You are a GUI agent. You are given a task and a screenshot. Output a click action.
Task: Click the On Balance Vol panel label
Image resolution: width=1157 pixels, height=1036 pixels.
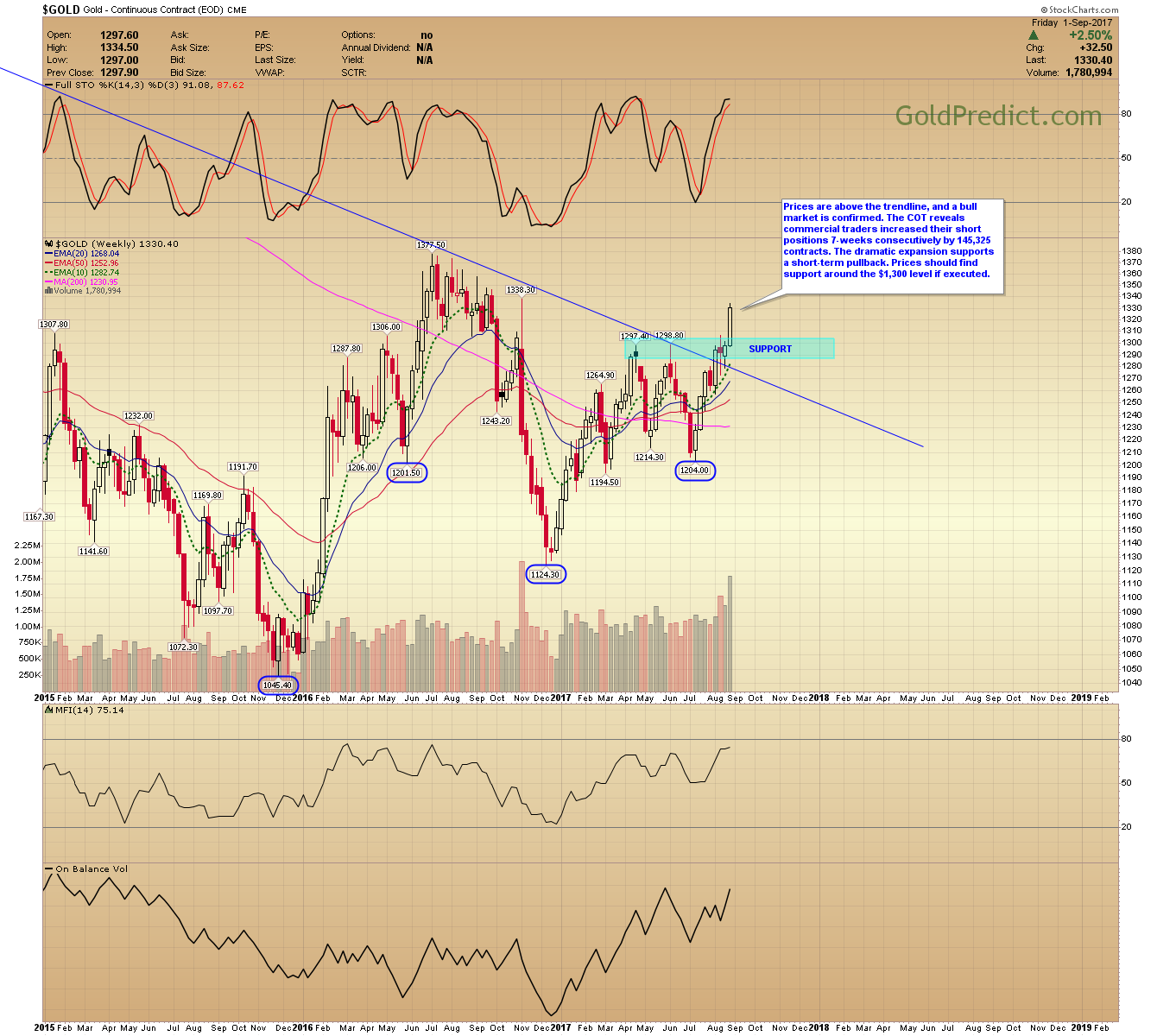coord(91,869)
